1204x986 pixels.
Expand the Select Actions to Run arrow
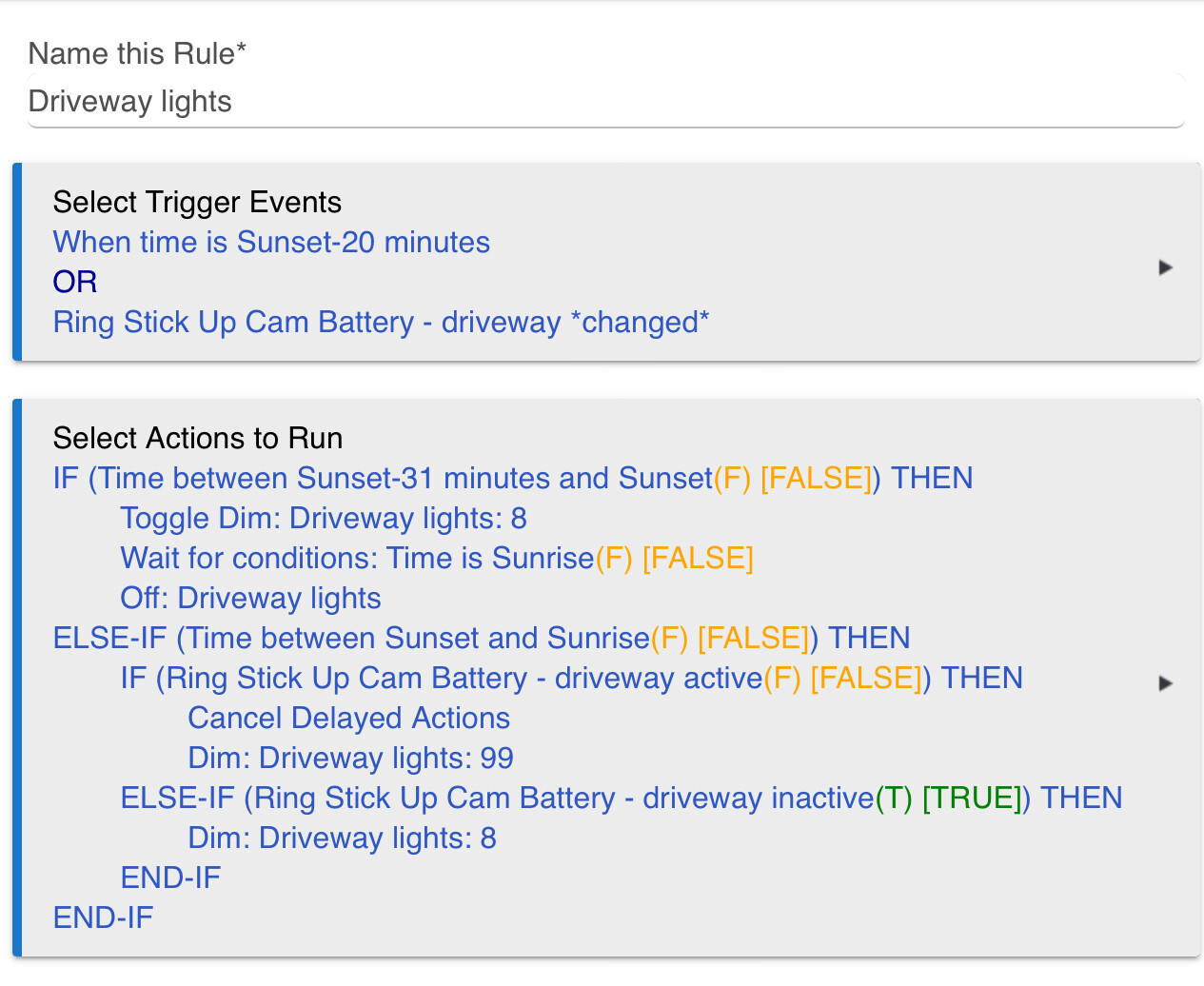pos(1165,683)
